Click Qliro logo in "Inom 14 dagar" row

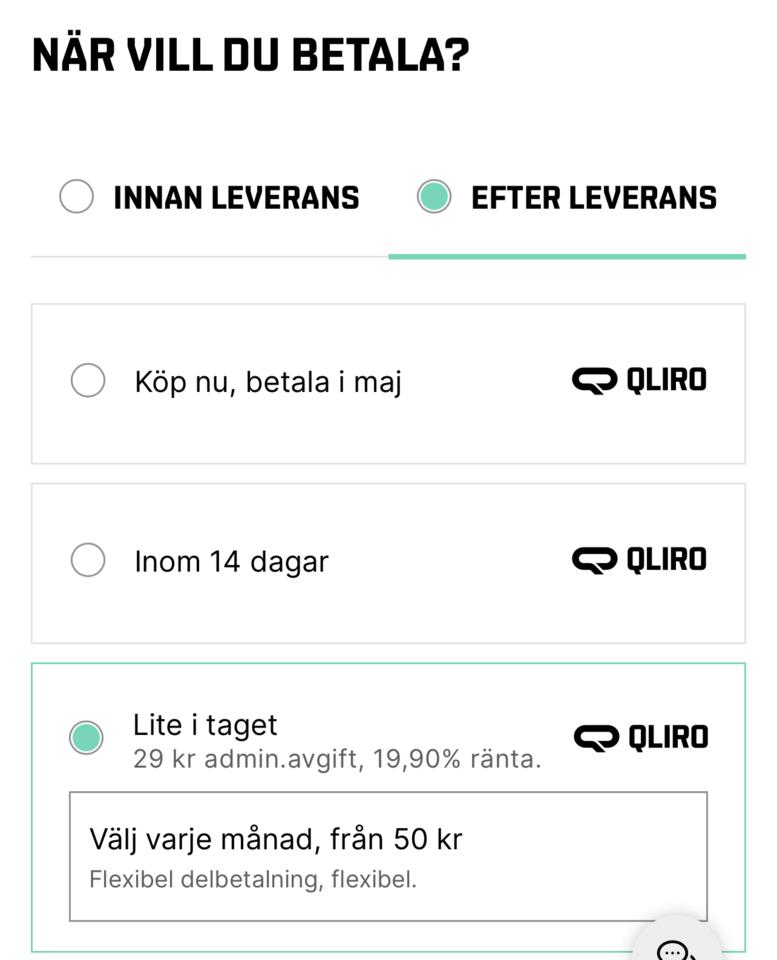(639, 560)
